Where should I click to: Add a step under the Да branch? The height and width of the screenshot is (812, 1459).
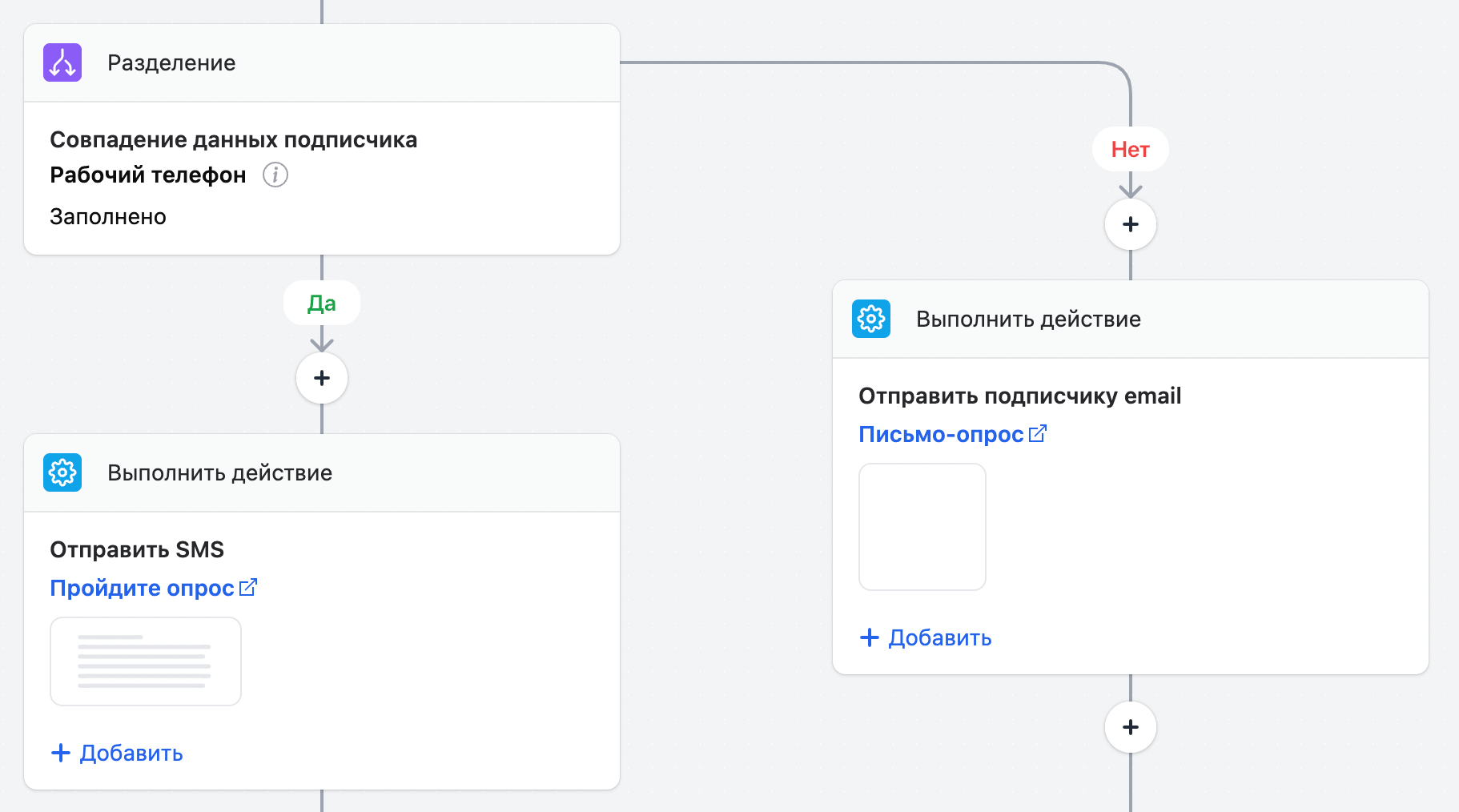point(322,378)
